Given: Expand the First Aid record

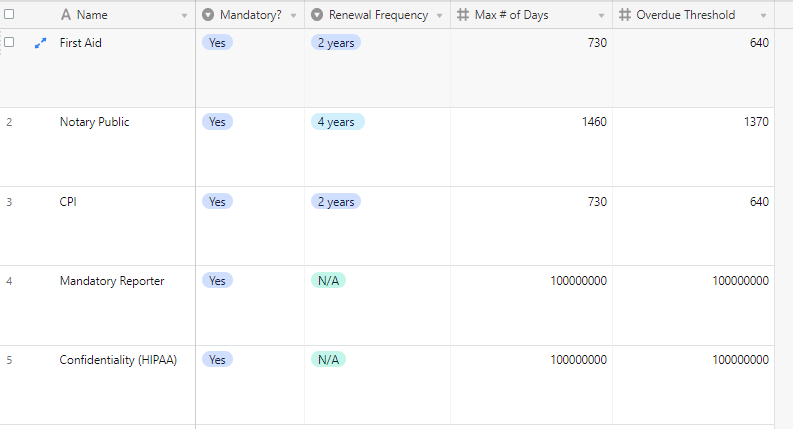Looking at the screenshot, I should click(40, 44).
